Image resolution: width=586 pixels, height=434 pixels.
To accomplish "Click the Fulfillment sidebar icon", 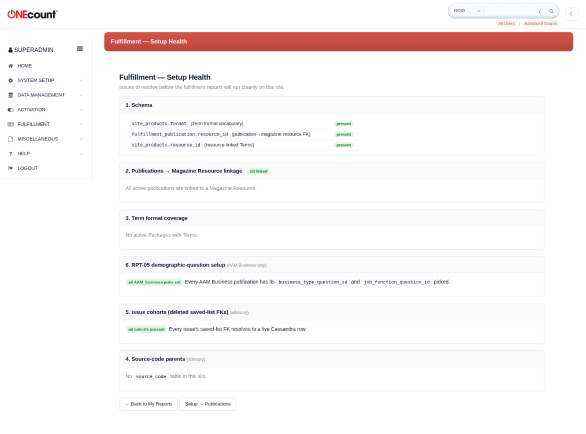I will (10, 124).
